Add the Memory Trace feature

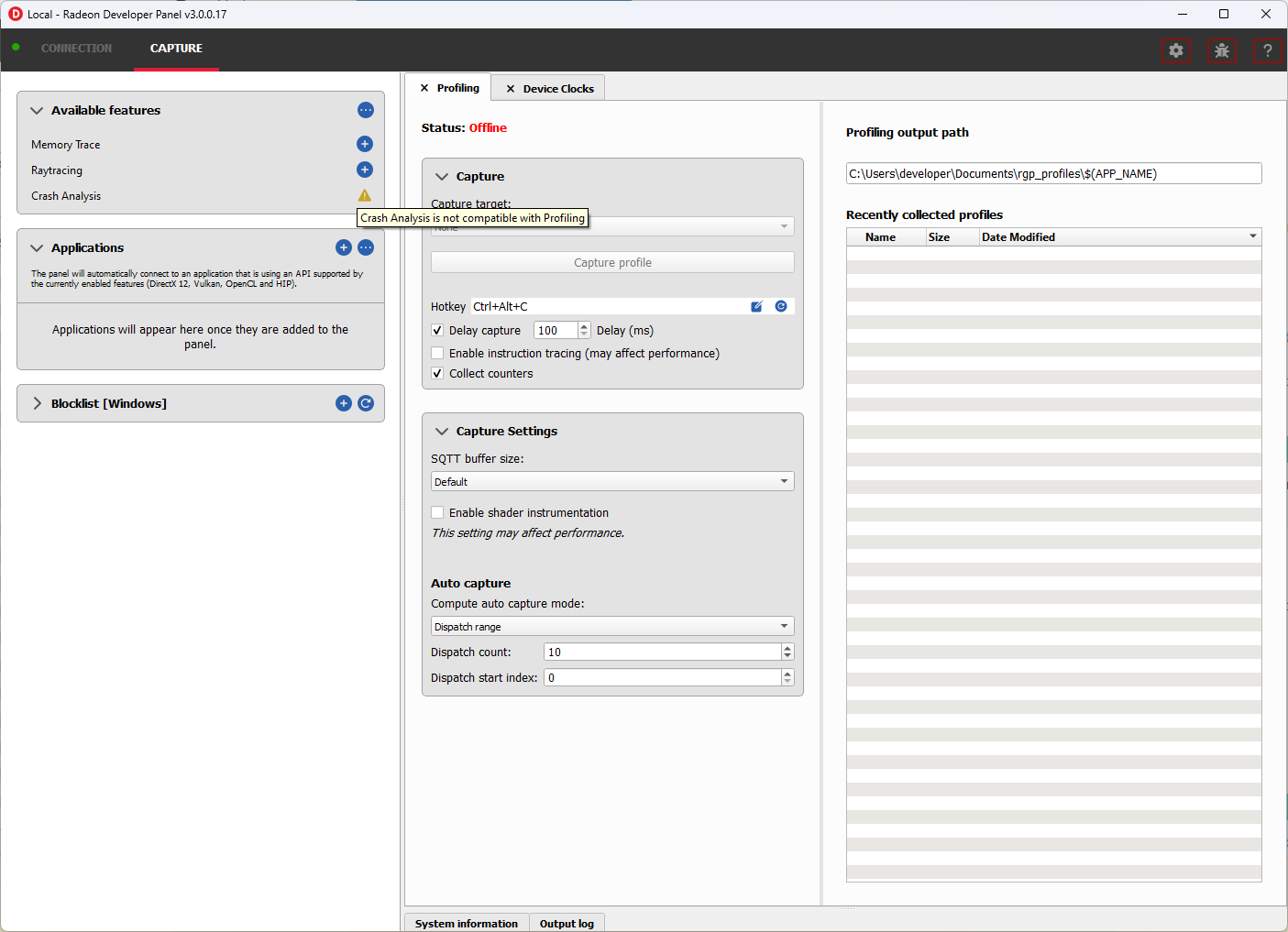coord(365,144)
